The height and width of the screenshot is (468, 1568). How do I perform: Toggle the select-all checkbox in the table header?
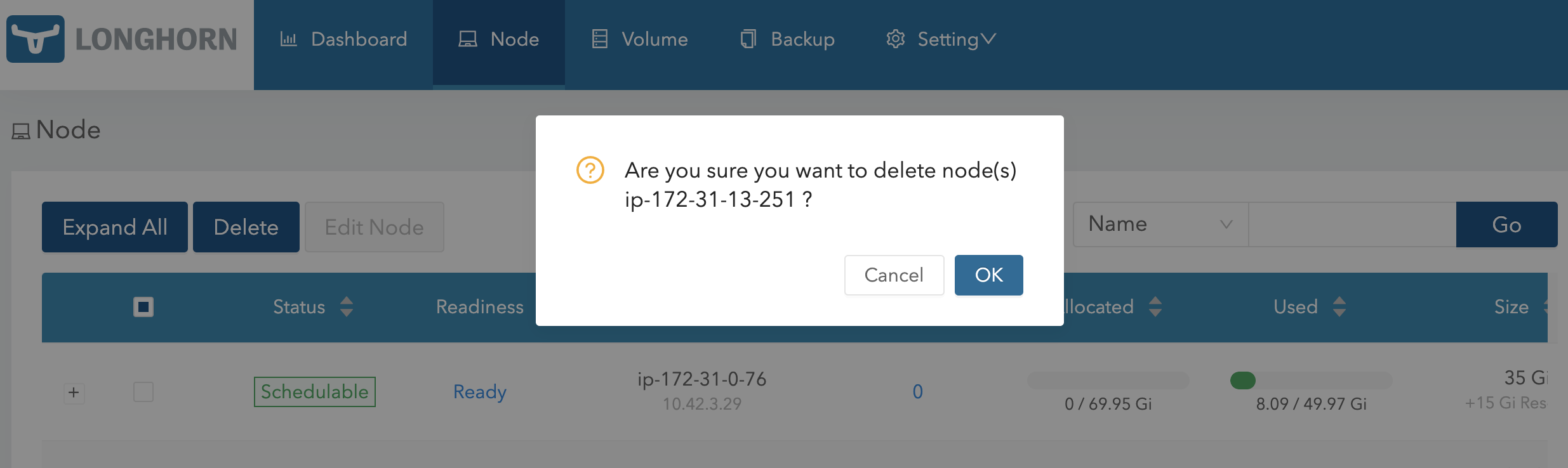pos(143,308)
